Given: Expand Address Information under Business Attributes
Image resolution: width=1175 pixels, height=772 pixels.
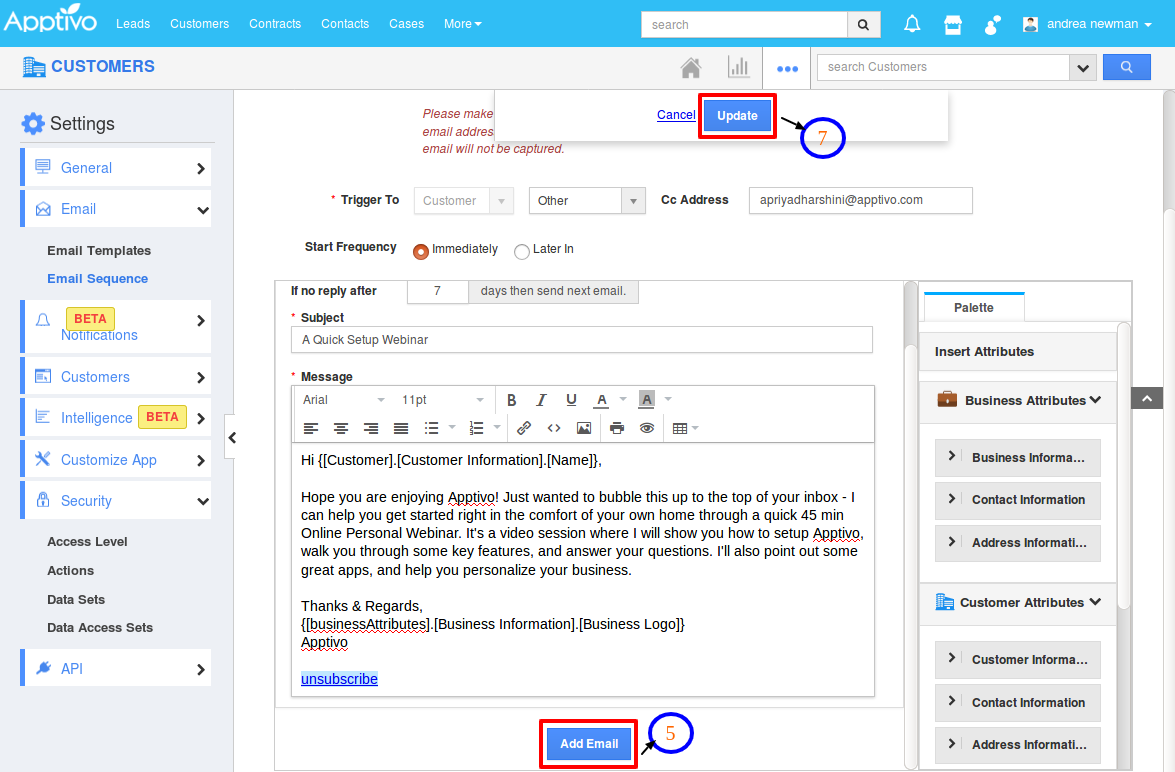Looking at the screenshot, I should 1018,543.
